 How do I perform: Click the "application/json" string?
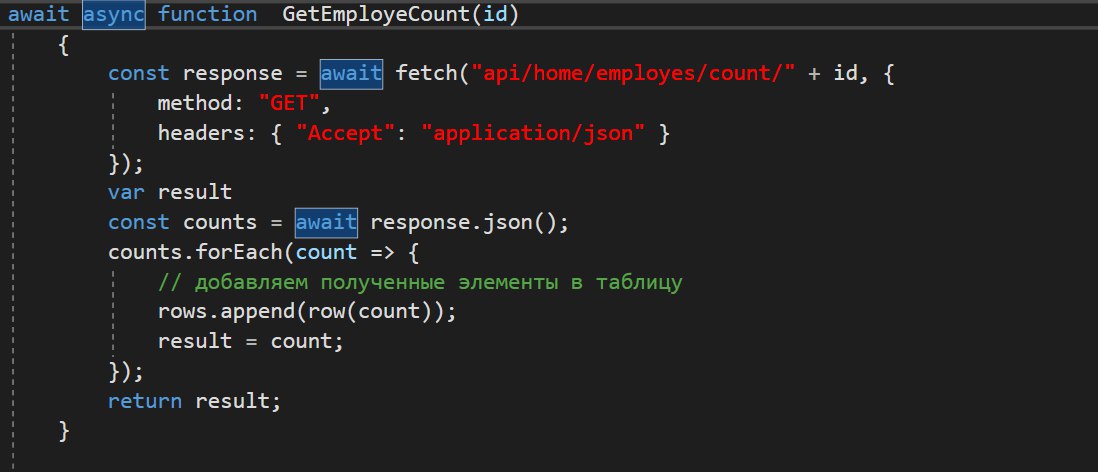click(532, 133)
